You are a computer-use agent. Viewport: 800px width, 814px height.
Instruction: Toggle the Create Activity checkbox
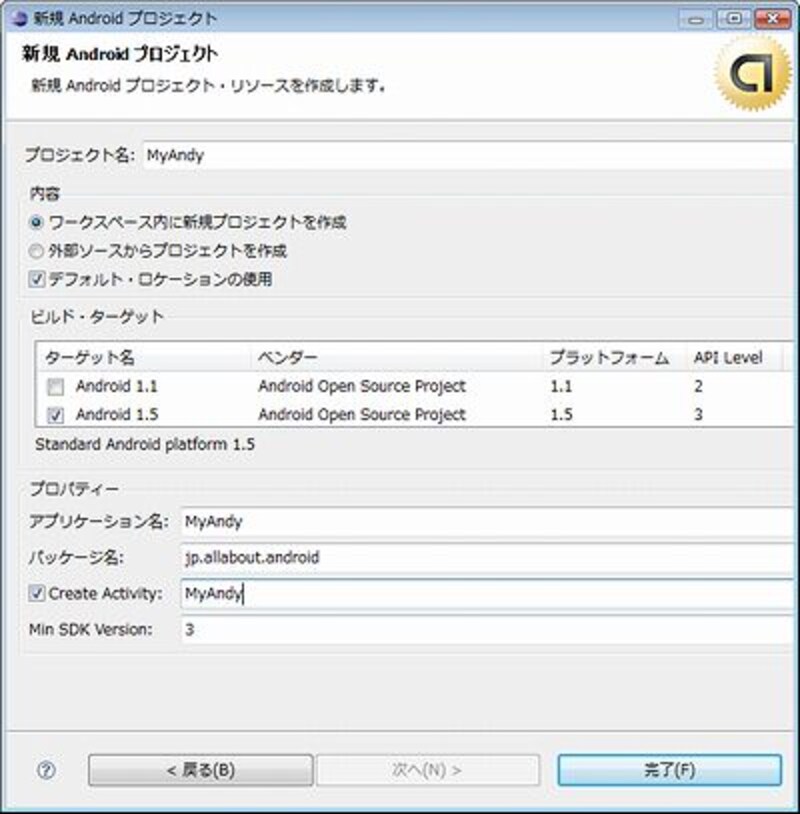(36, 593)
